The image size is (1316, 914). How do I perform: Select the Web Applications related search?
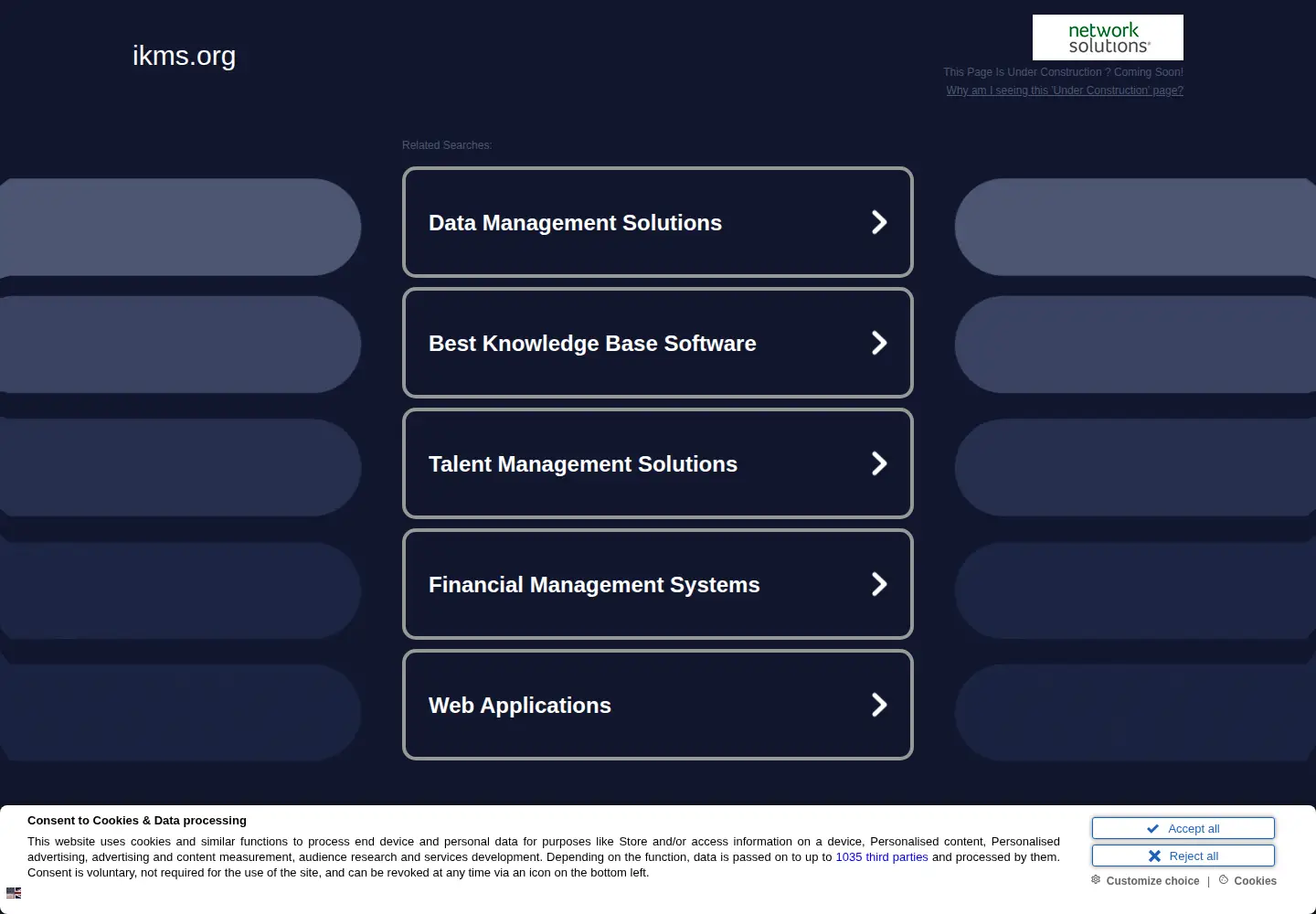(658, 705)
